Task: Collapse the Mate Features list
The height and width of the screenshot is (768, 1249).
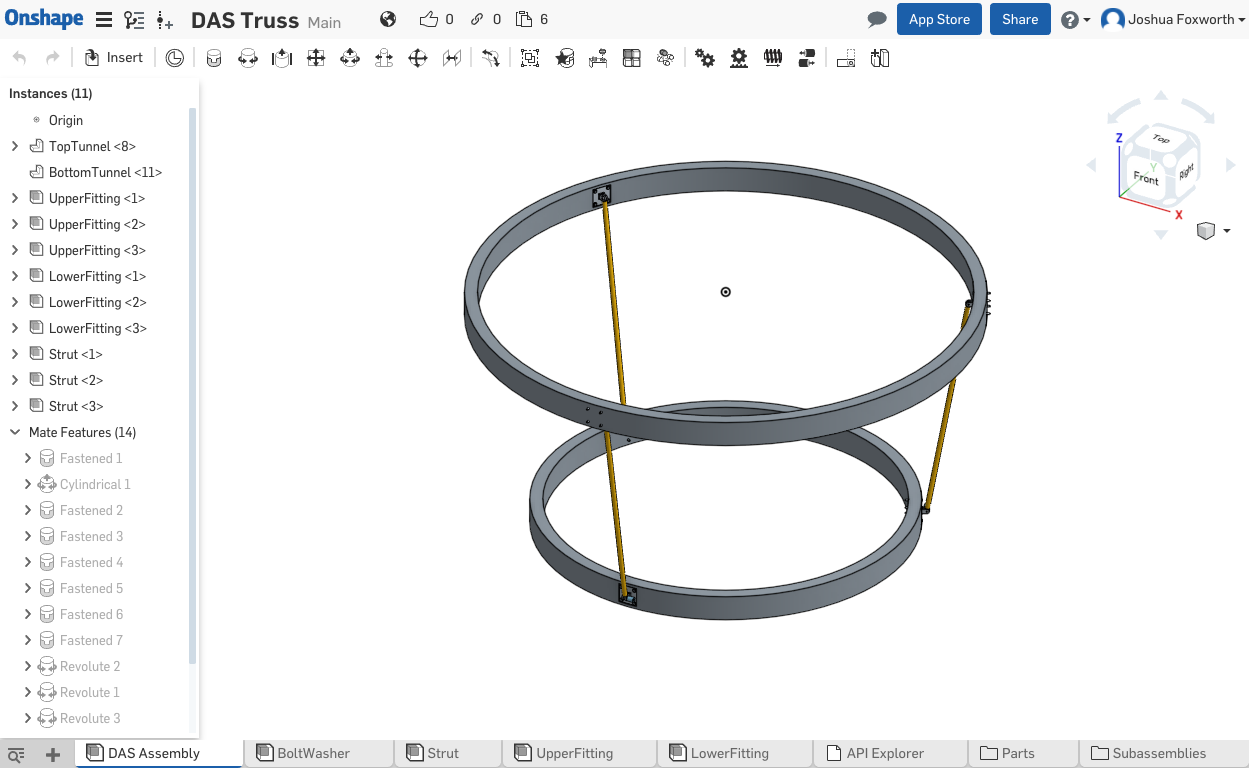Action: 15,432
